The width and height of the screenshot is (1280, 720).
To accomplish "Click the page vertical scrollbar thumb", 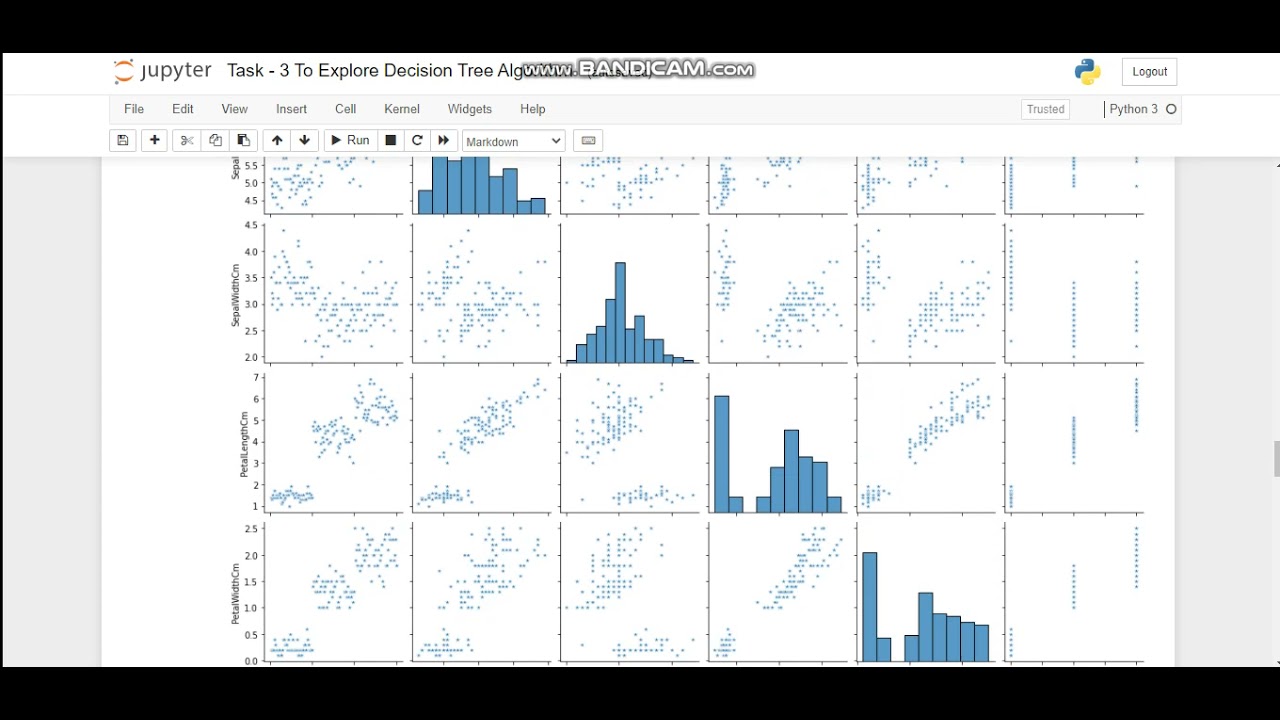I will tap(1275, 459).
